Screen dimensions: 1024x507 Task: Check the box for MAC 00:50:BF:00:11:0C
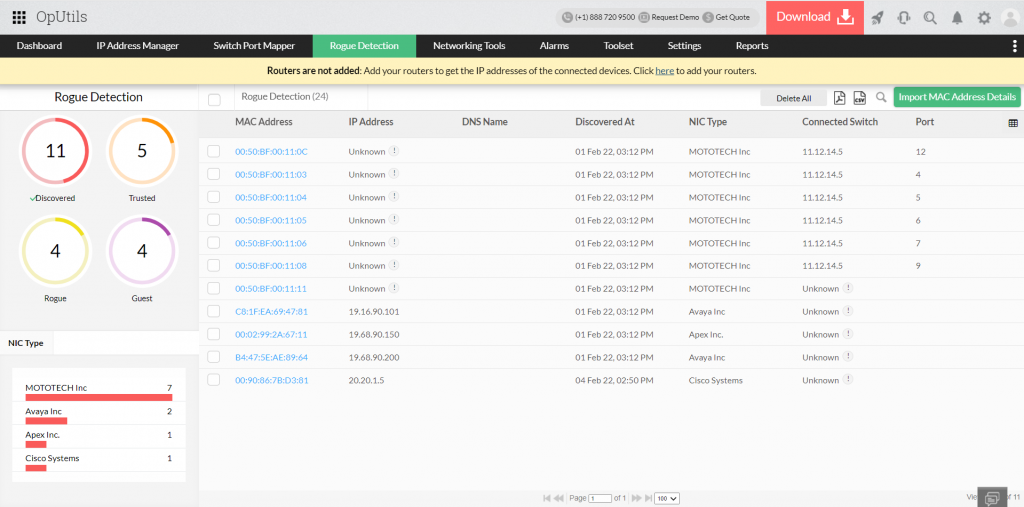click(x=213, y=151)
